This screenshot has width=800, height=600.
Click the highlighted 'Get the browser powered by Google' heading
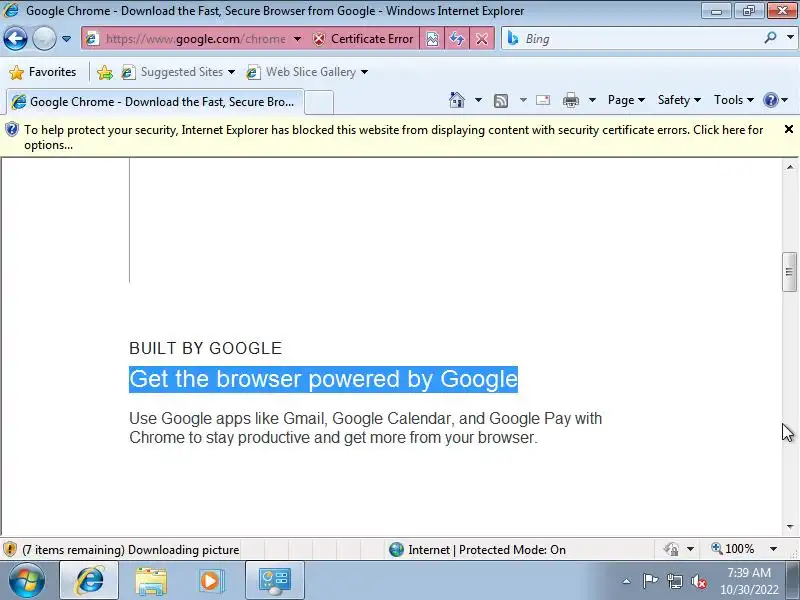(323, 379)
